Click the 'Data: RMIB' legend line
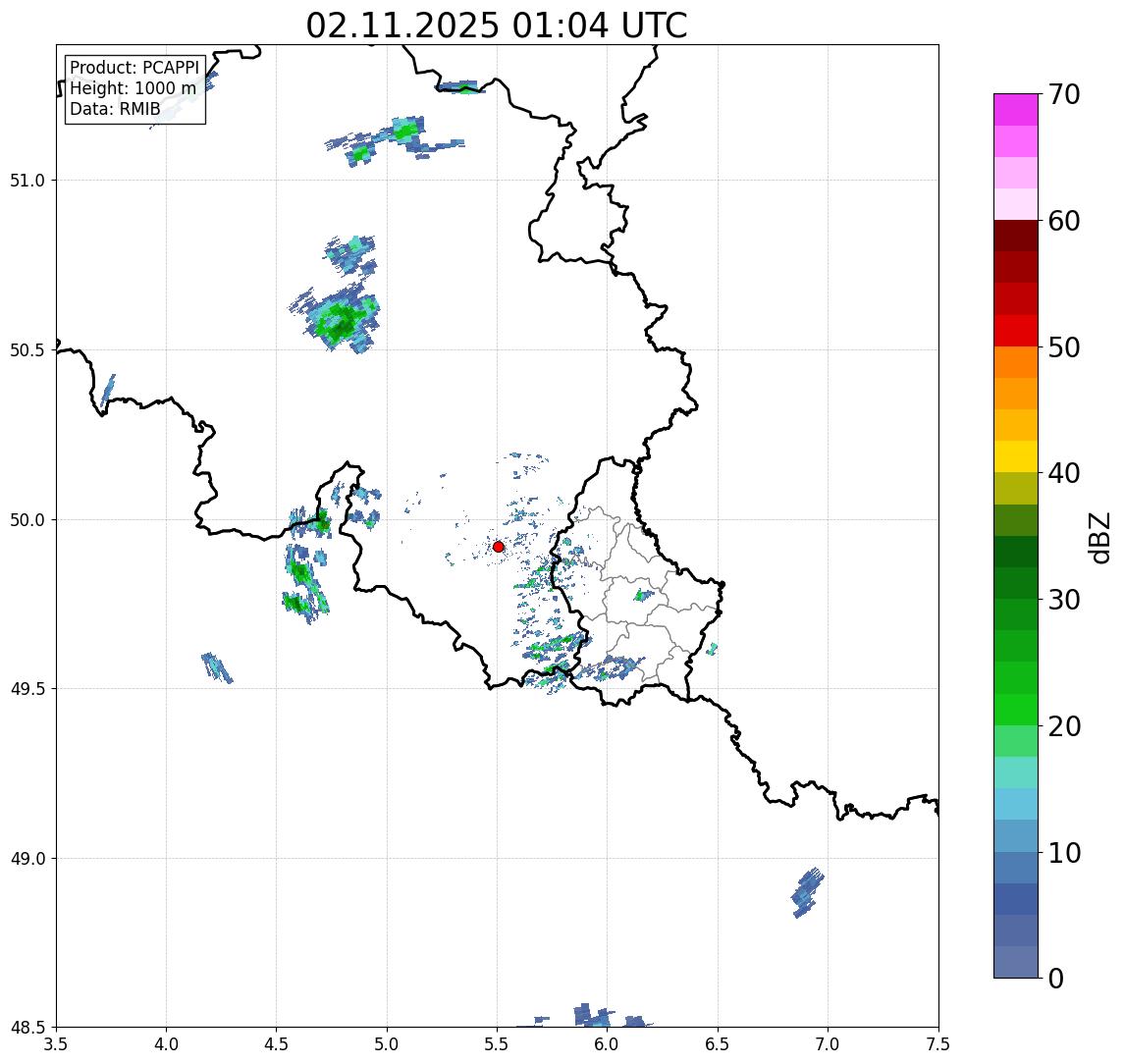The height and width of the screenshot is (1064, 1124). 115,109
